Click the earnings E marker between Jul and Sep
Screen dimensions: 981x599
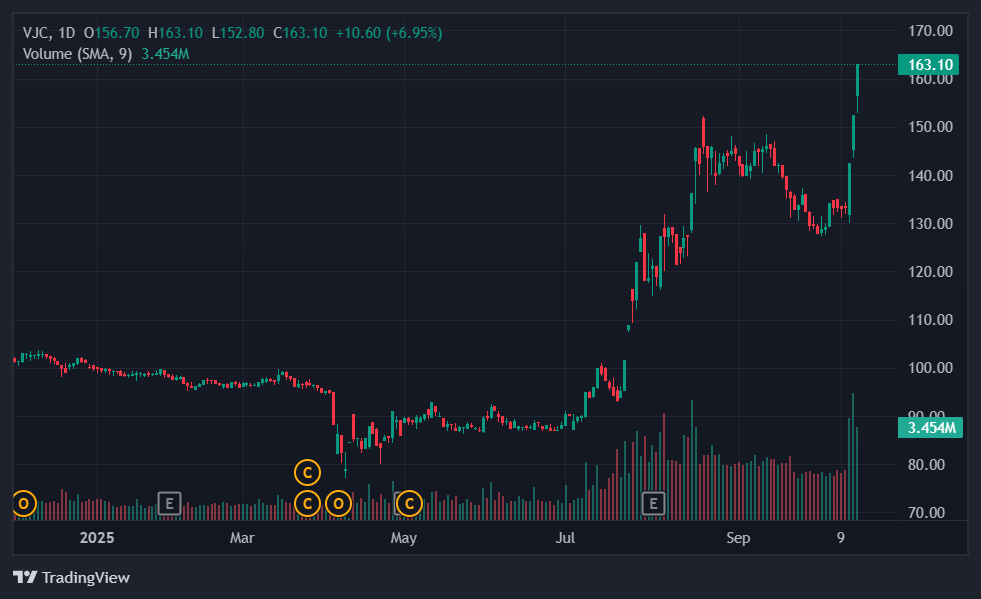pos(655,502)
